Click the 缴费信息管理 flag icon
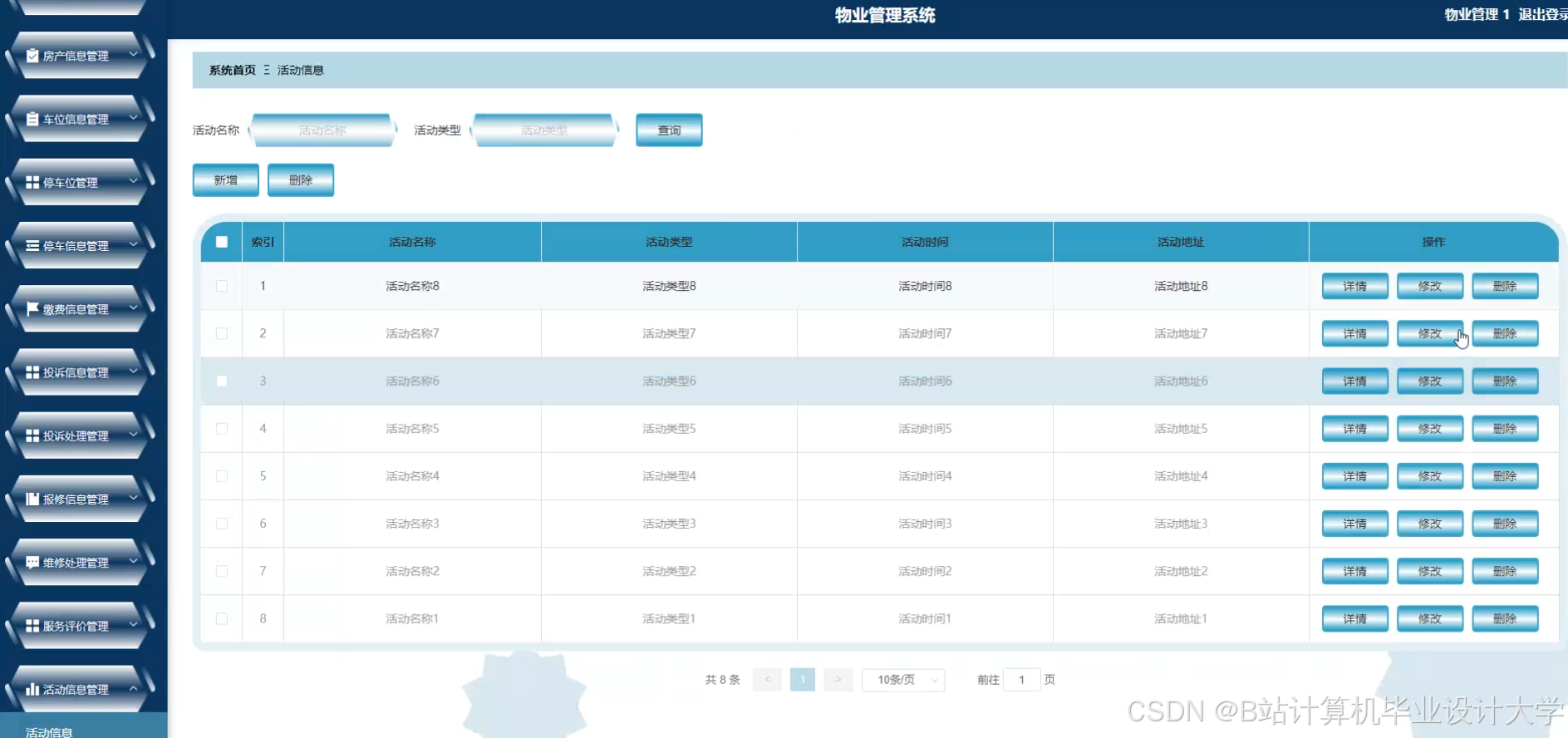1568x738 pixels. [x=32, y=309]
